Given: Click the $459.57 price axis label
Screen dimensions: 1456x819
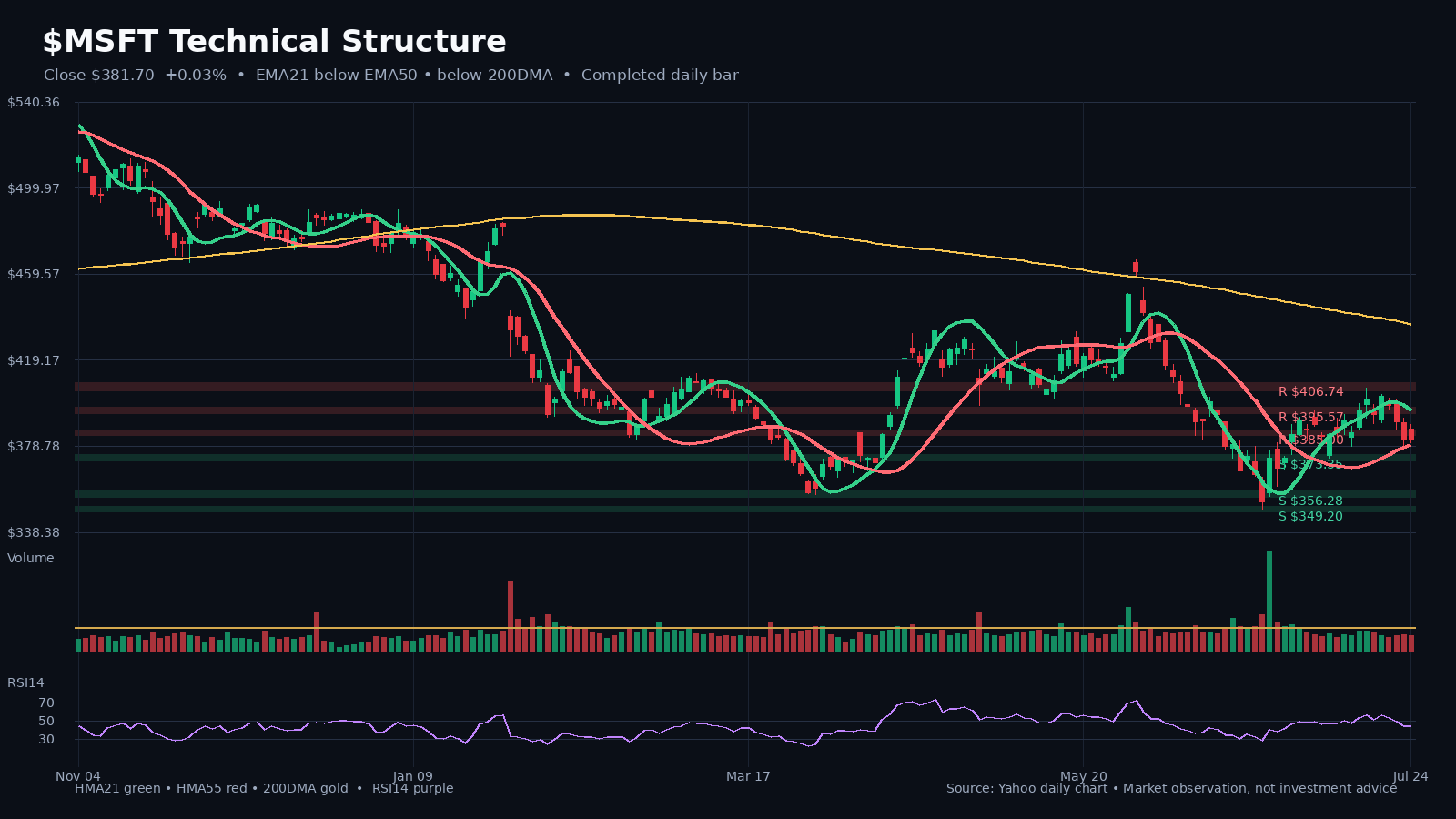Looking at the screenshot, I should point(34,274).
